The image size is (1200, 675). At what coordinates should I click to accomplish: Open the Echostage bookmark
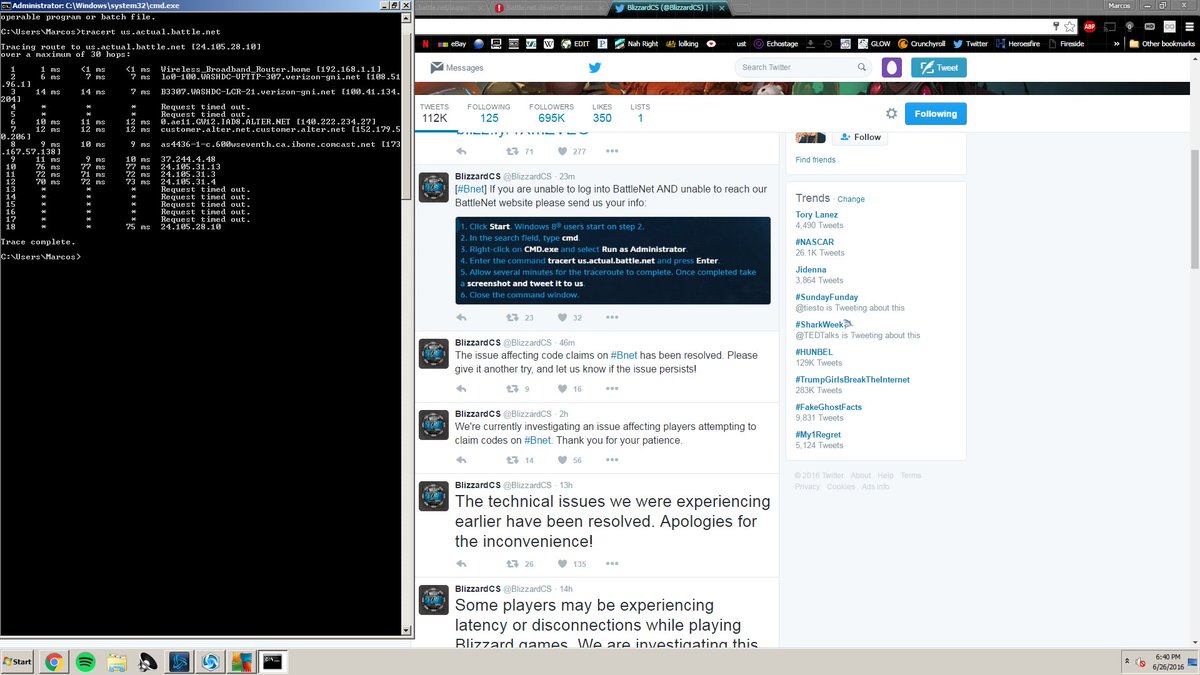775,44
